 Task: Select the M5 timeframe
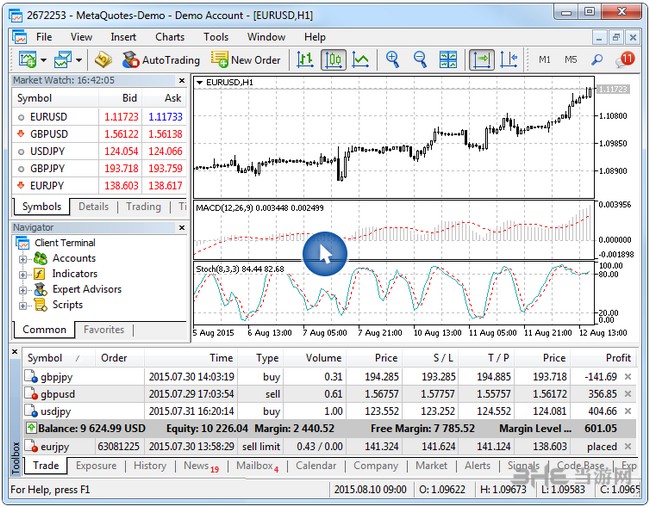570,60
